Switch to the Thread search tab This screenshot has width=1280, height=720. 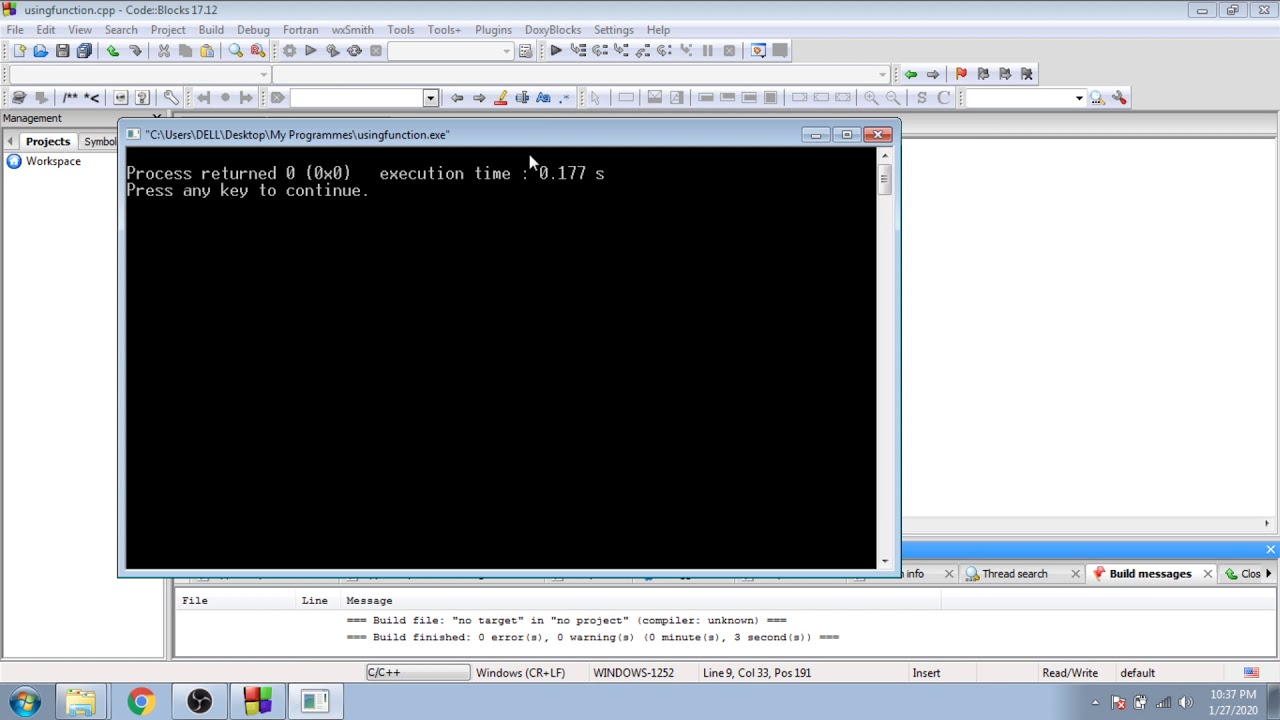click(x=1015, y=574)
